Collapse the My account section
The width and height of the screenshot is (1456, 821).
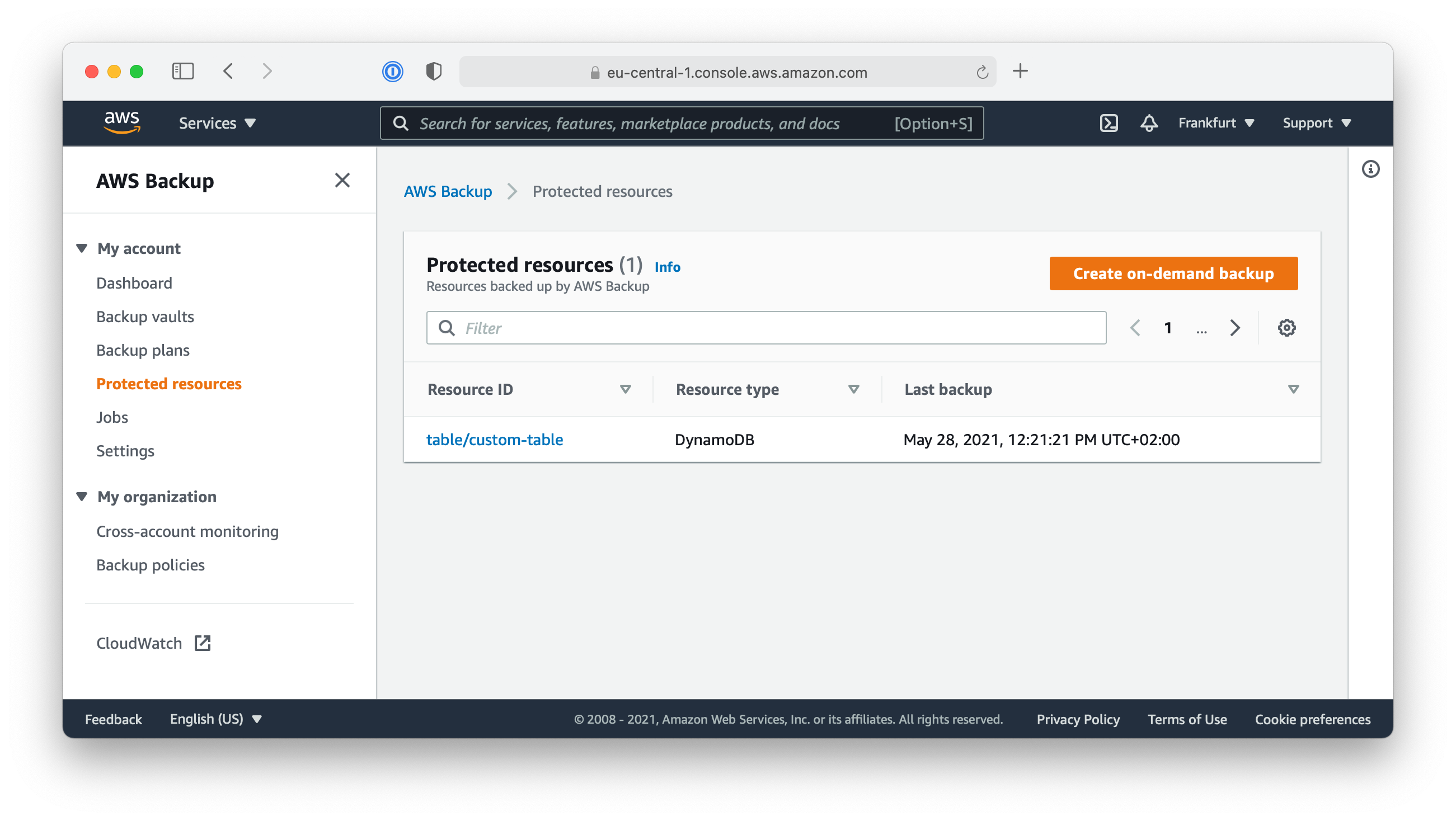[82, 248]
